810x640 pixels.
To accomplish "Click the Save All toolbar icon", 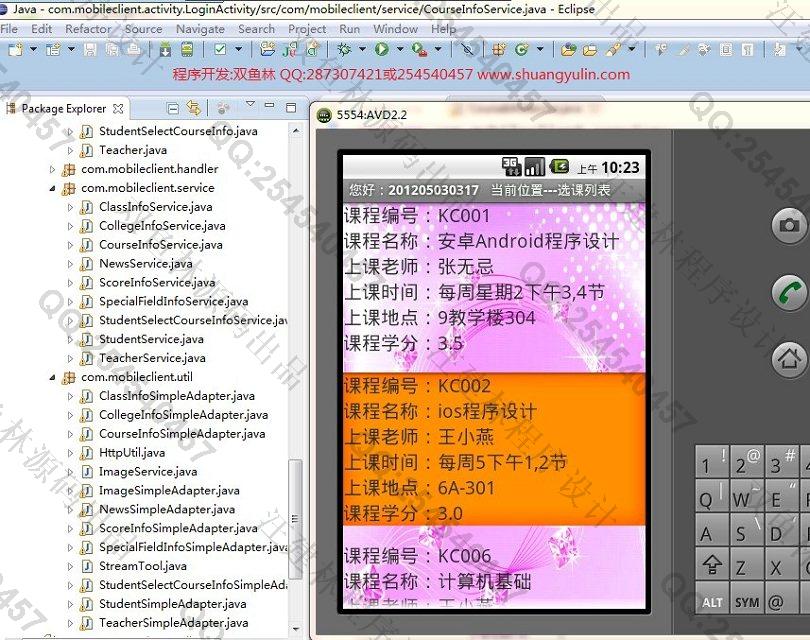I will [x=112, y=50].
